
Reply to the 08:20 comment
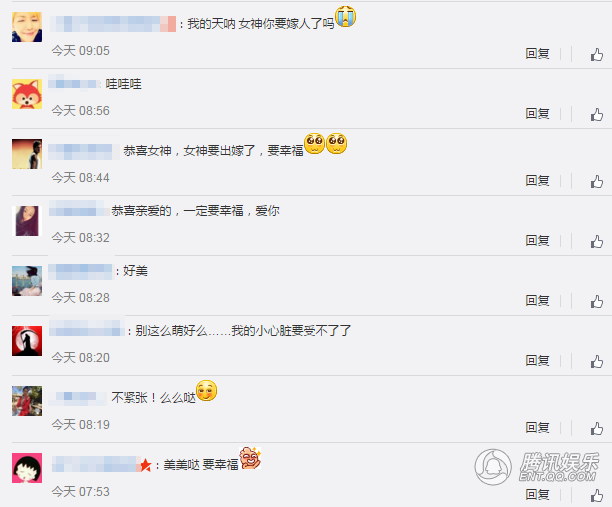537,361
